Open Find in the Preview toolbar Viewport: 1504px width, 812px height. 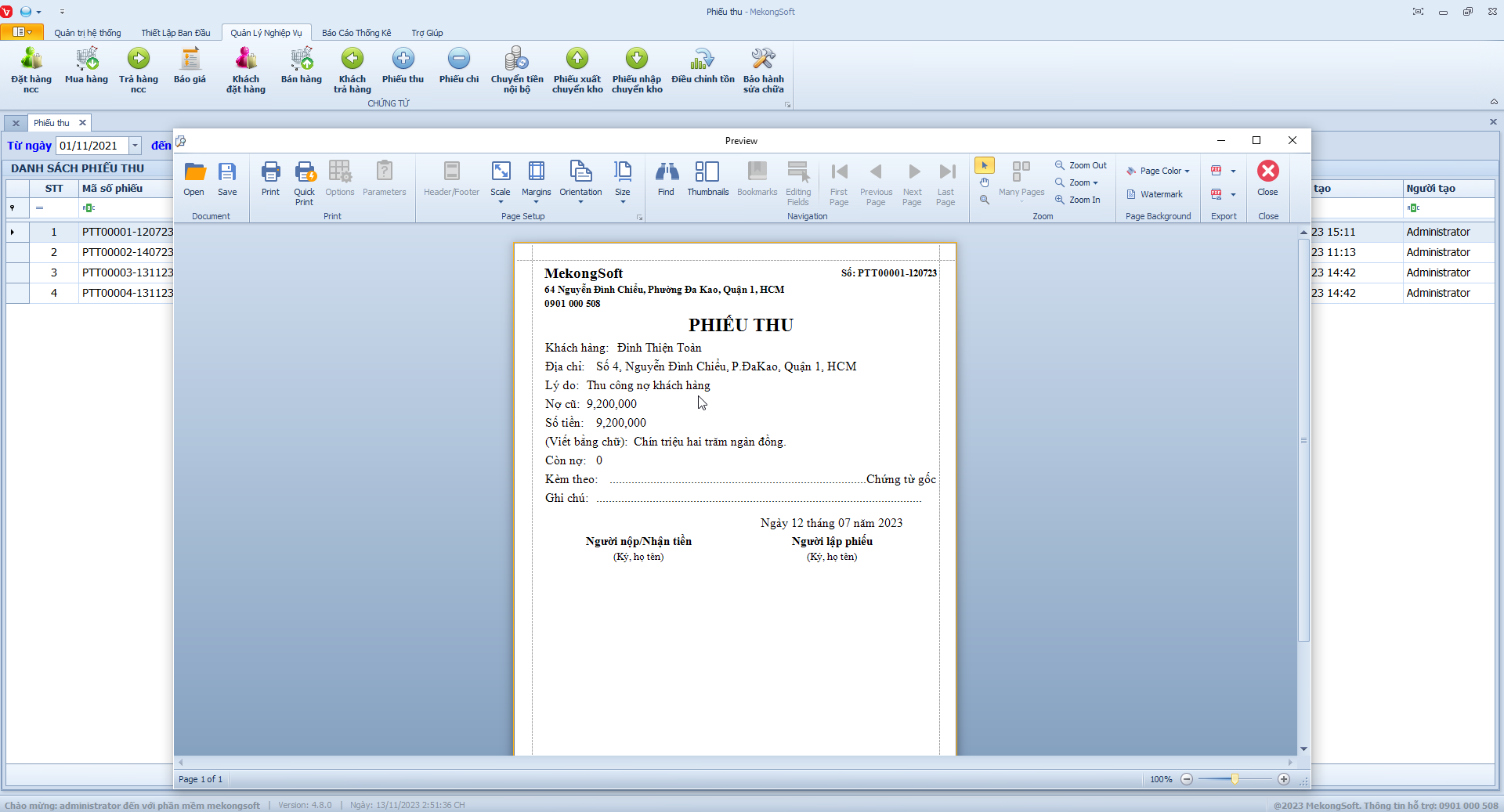[666, 179]
